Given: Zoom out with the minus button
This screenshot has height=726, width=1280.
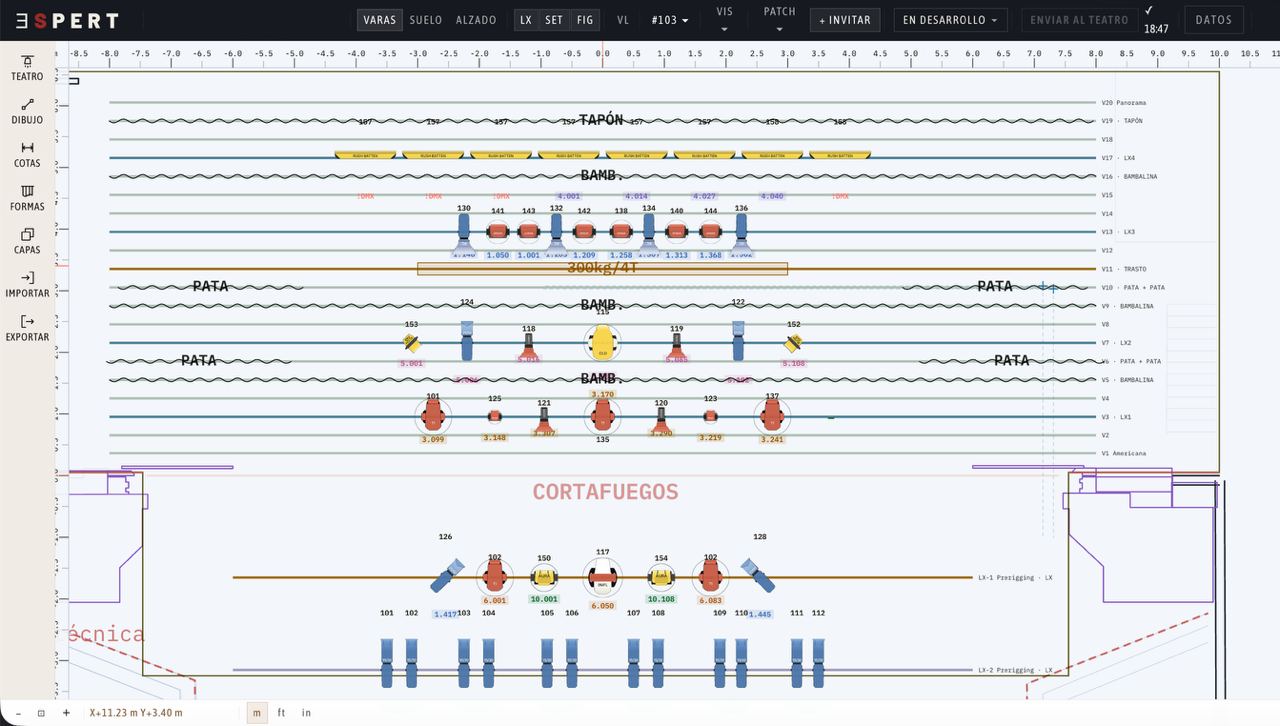Looking at the screenshot, I should tap(17, 713).
